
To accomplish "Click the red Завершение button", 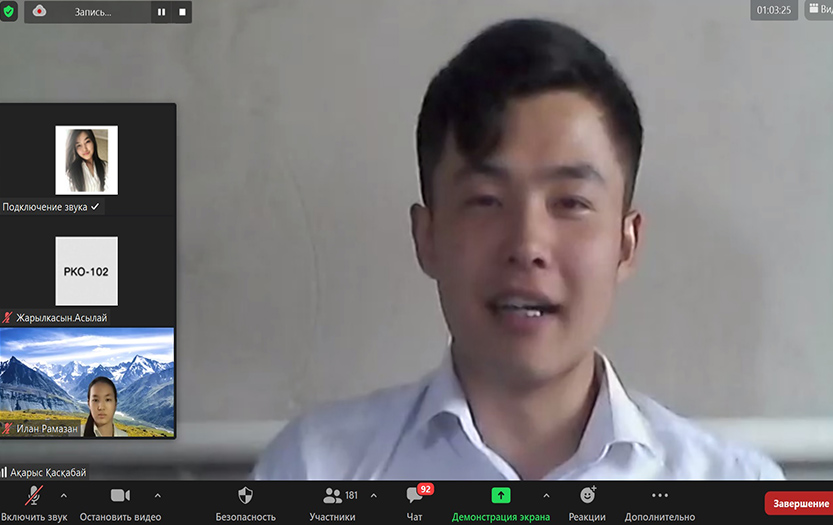I will pos(800,503).
